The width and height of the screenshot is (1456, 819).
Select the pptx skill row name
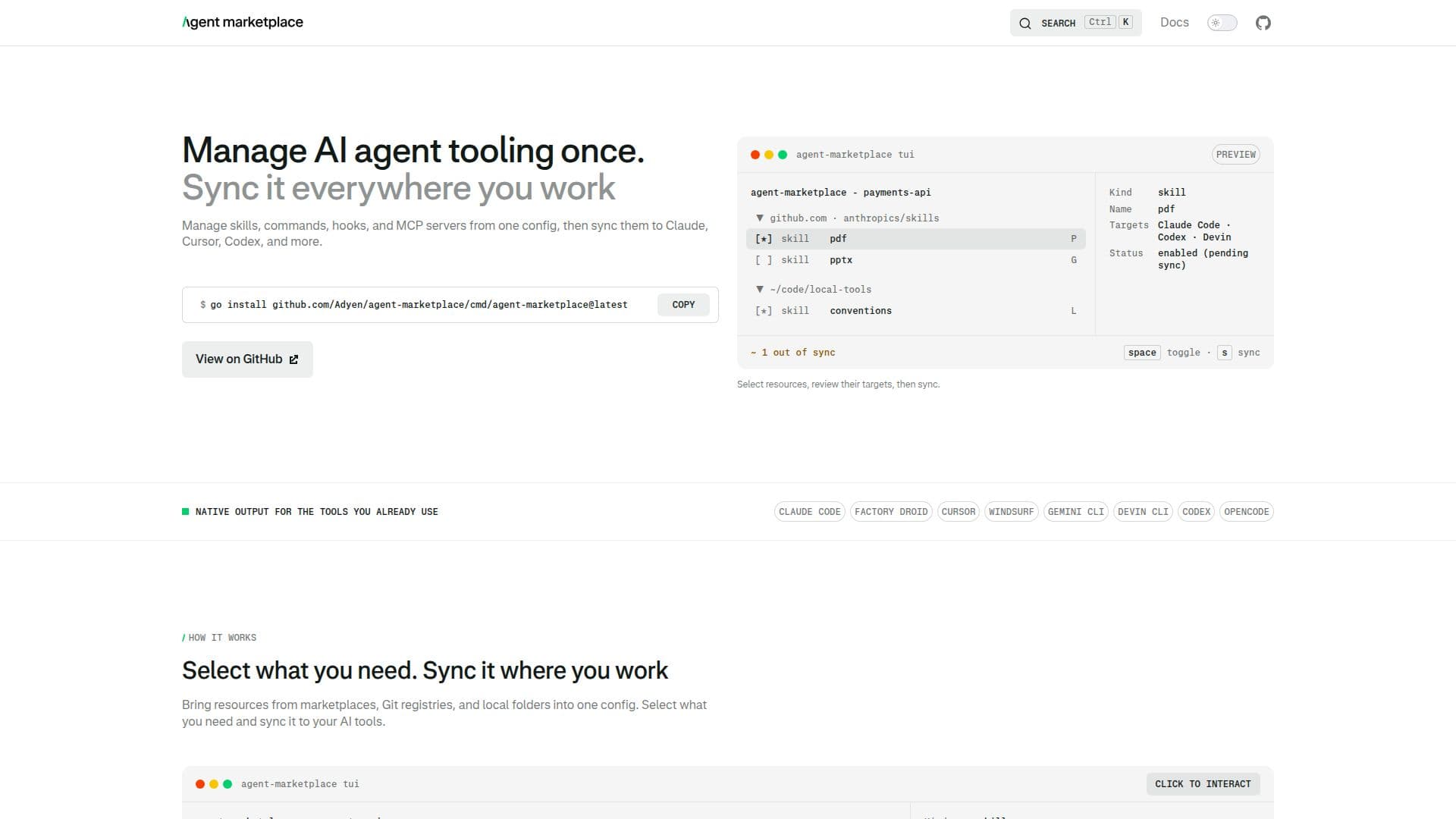click(x=841, y=260)
